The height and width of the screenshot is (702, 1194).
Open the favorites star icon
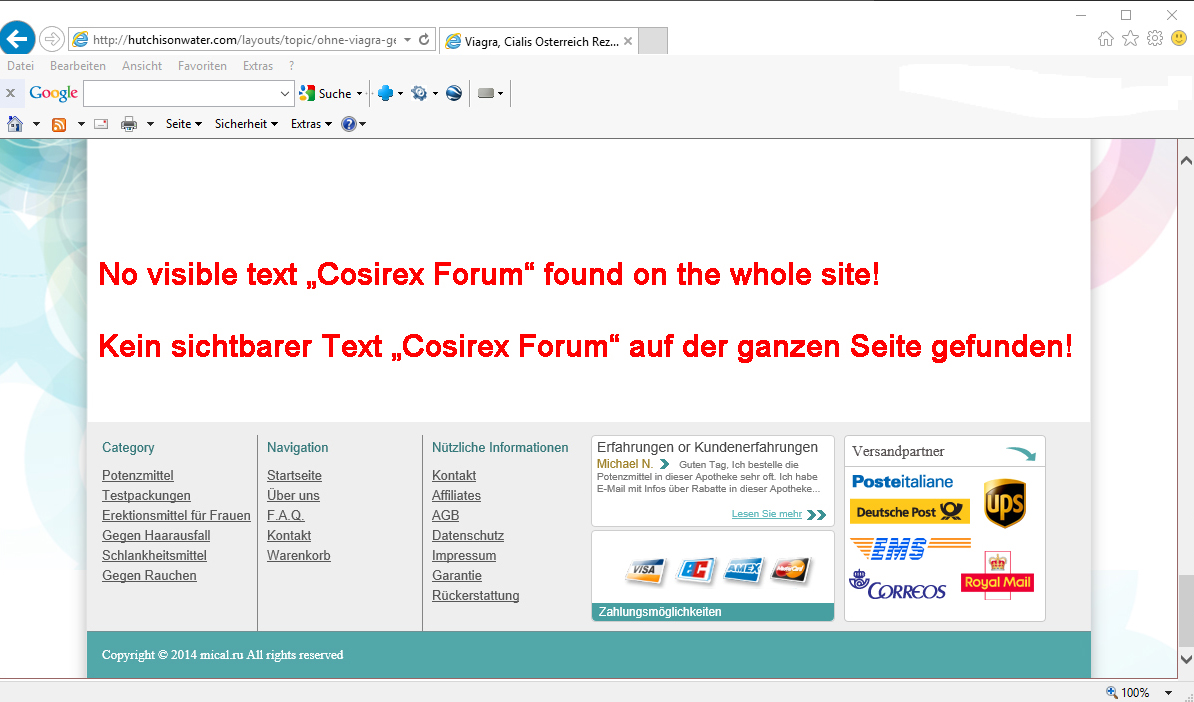1130,38
